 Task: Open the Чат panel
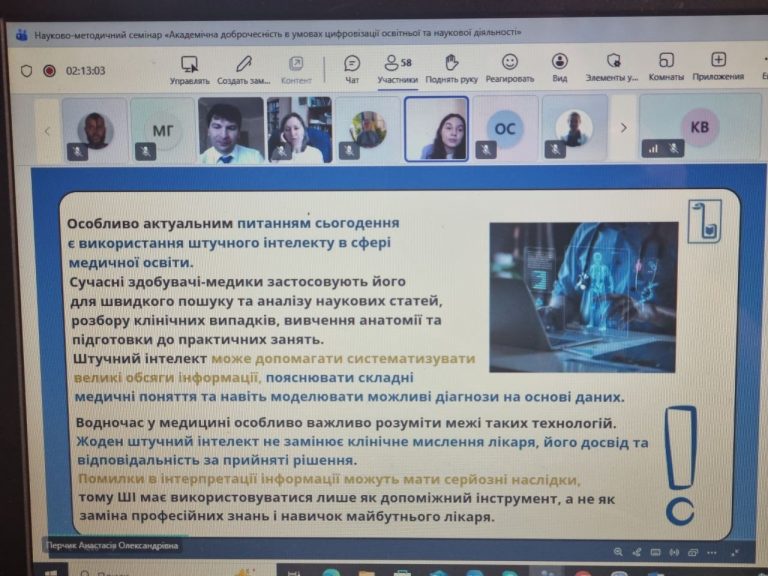coord(352,70)
